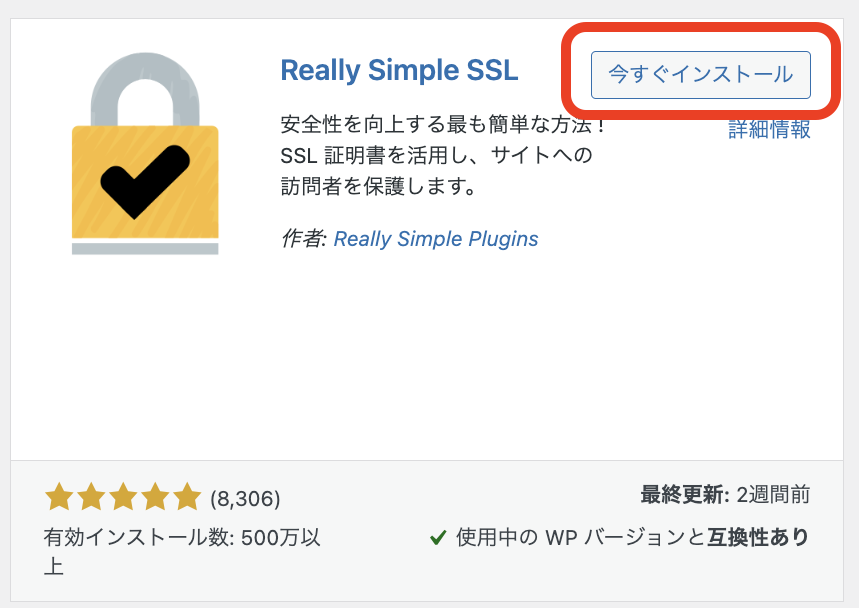Click the second rating star
The height and width of the screenshot is (608, 859).
click(91, 497)
